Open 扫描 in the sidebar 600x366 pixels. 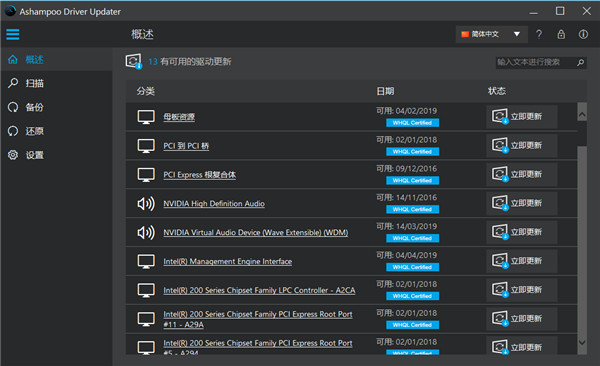tap(57, 83)
